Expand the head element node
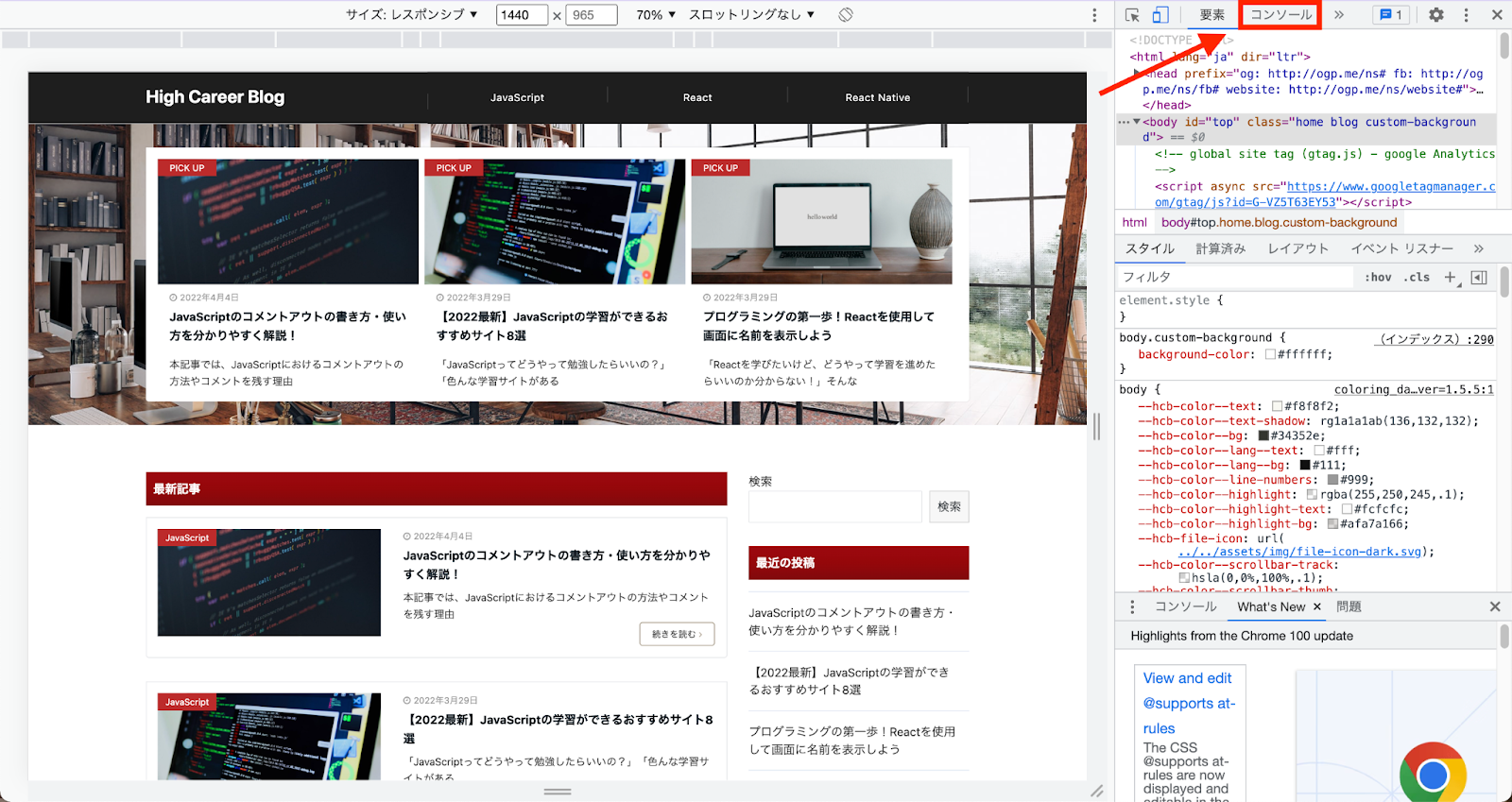 click(1138, 73)
